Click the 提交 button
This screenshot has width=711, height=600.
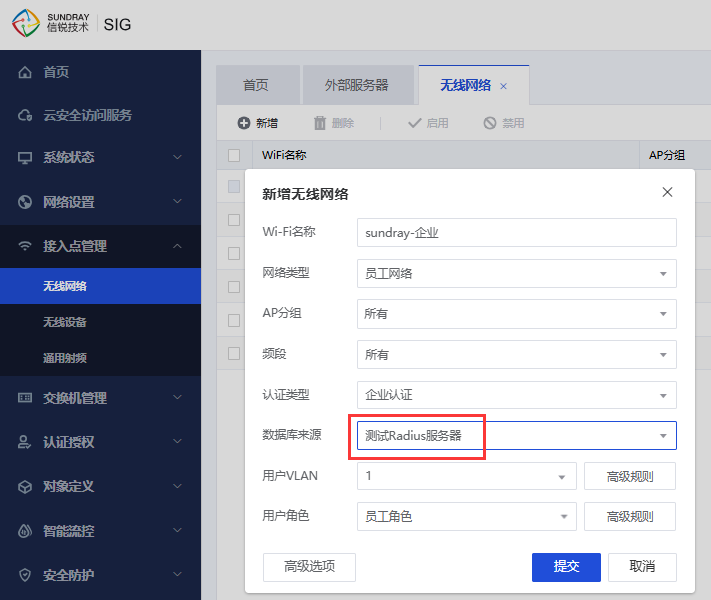click(566, 567)
